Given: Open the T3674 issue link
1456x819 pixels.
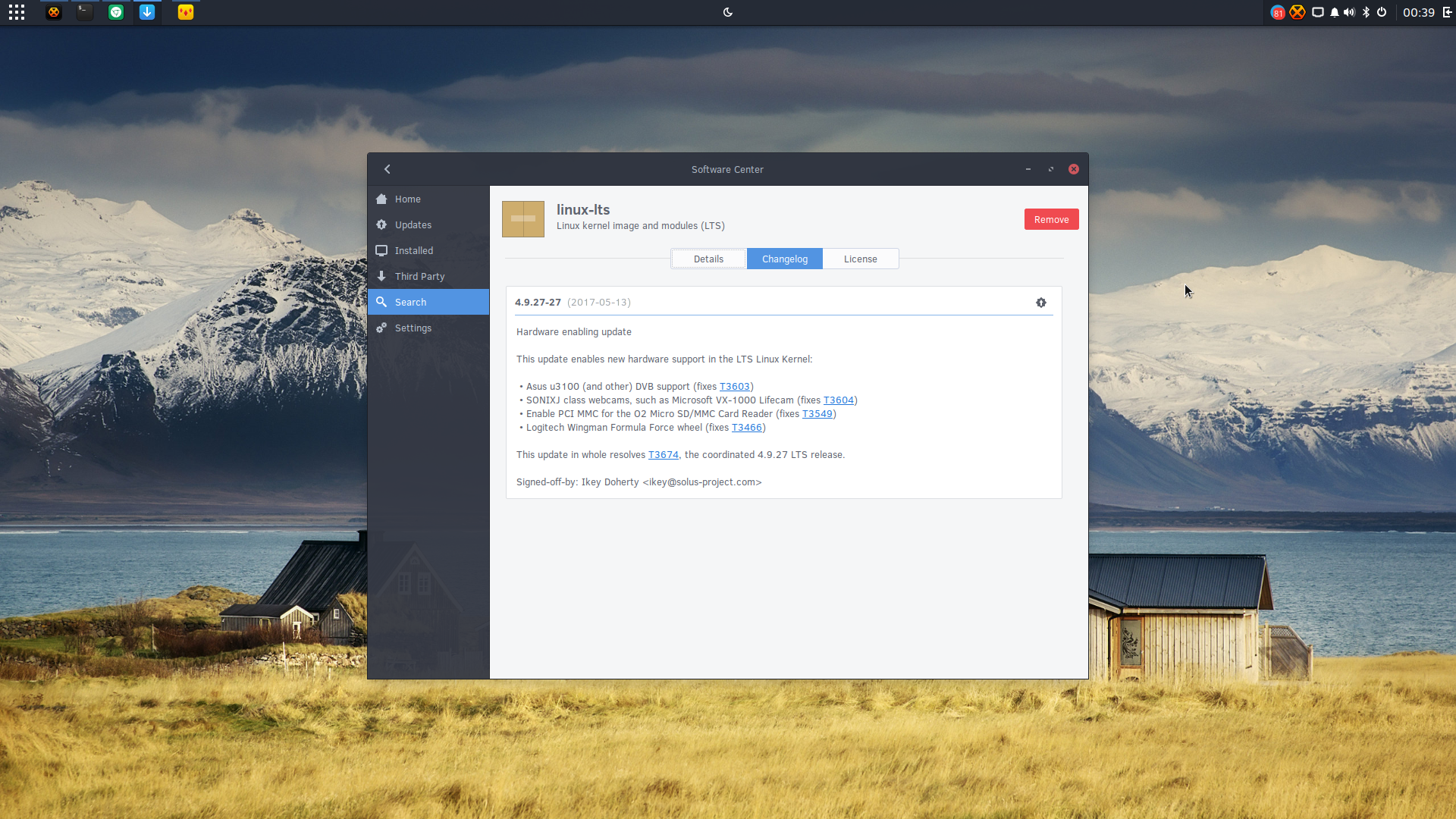Looking at the screenshot, I should tap(664, 455).
